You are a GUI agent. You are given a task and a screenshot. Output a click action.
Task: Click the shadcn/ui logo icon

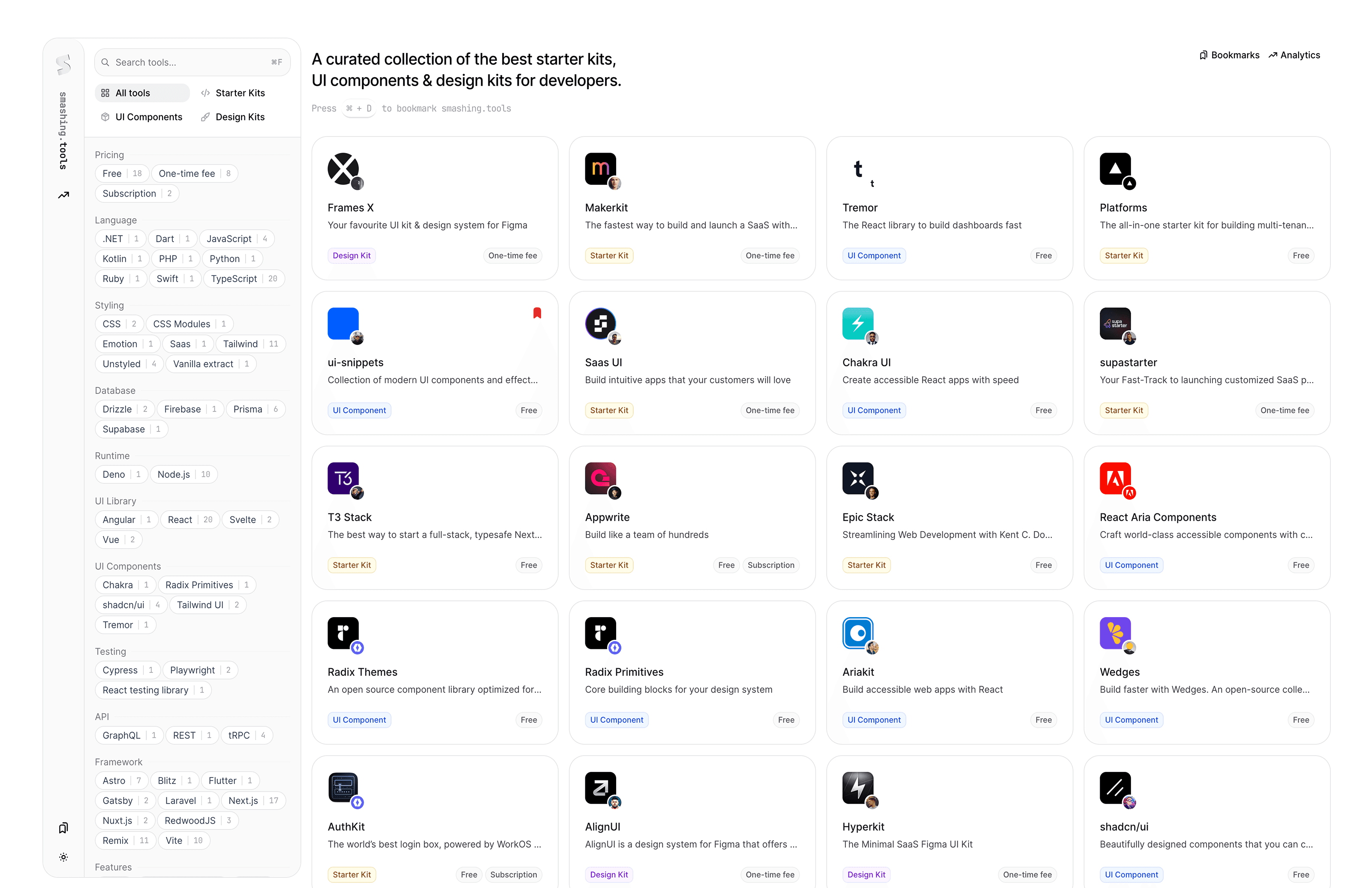point(1115,788)
